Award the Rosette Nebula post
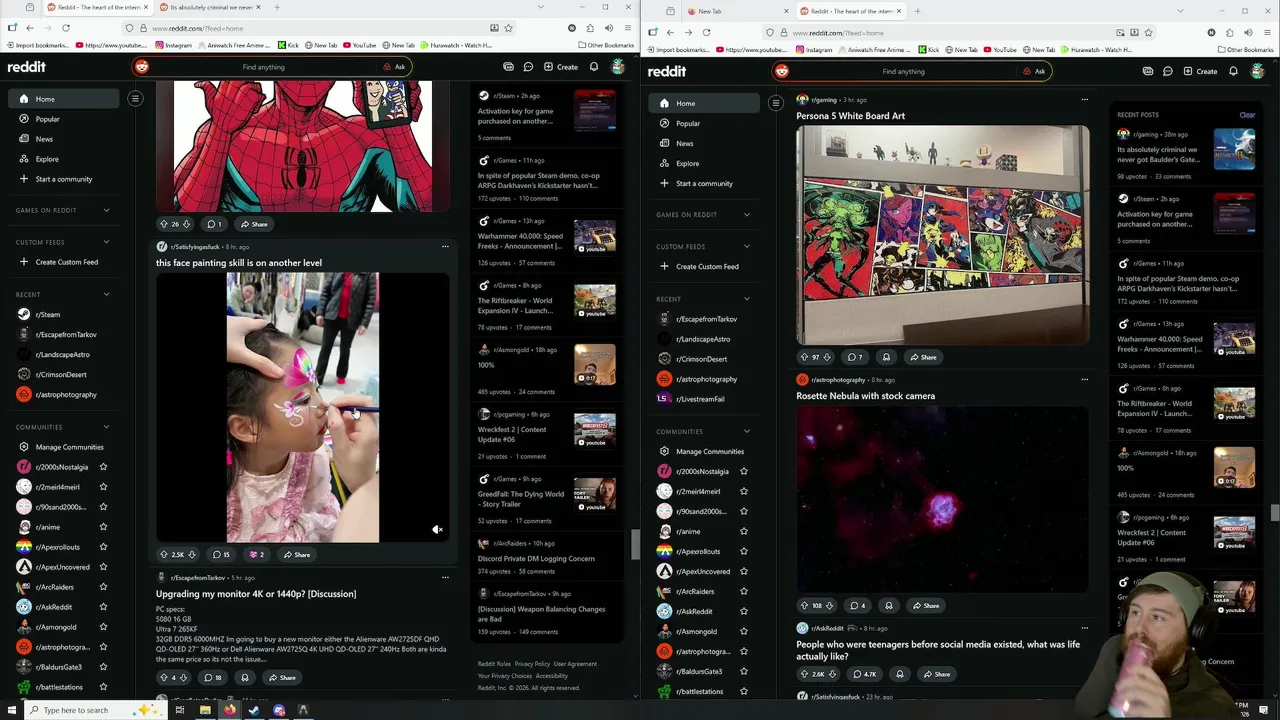This screenshot has width=1280, height=720. (x=888, y=605)
